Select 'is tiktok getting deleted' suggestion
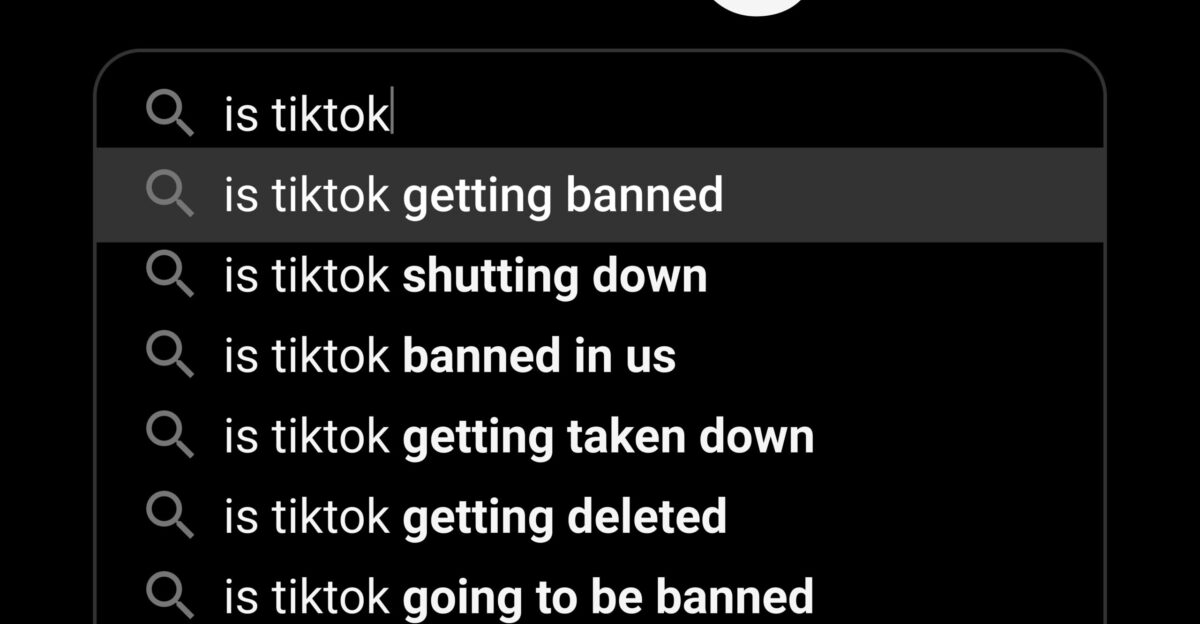 (x=600, y=517)
